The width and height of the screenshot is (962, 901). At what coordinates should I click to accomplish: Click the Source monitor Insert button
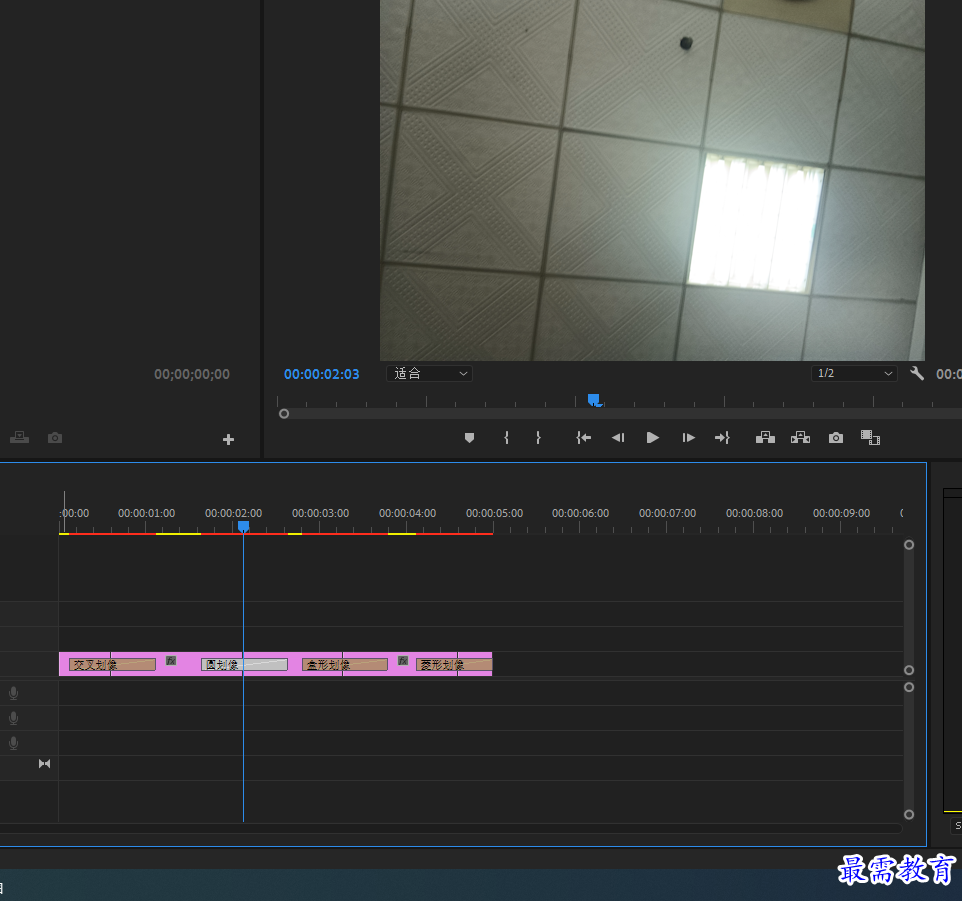tap(20, 438)
